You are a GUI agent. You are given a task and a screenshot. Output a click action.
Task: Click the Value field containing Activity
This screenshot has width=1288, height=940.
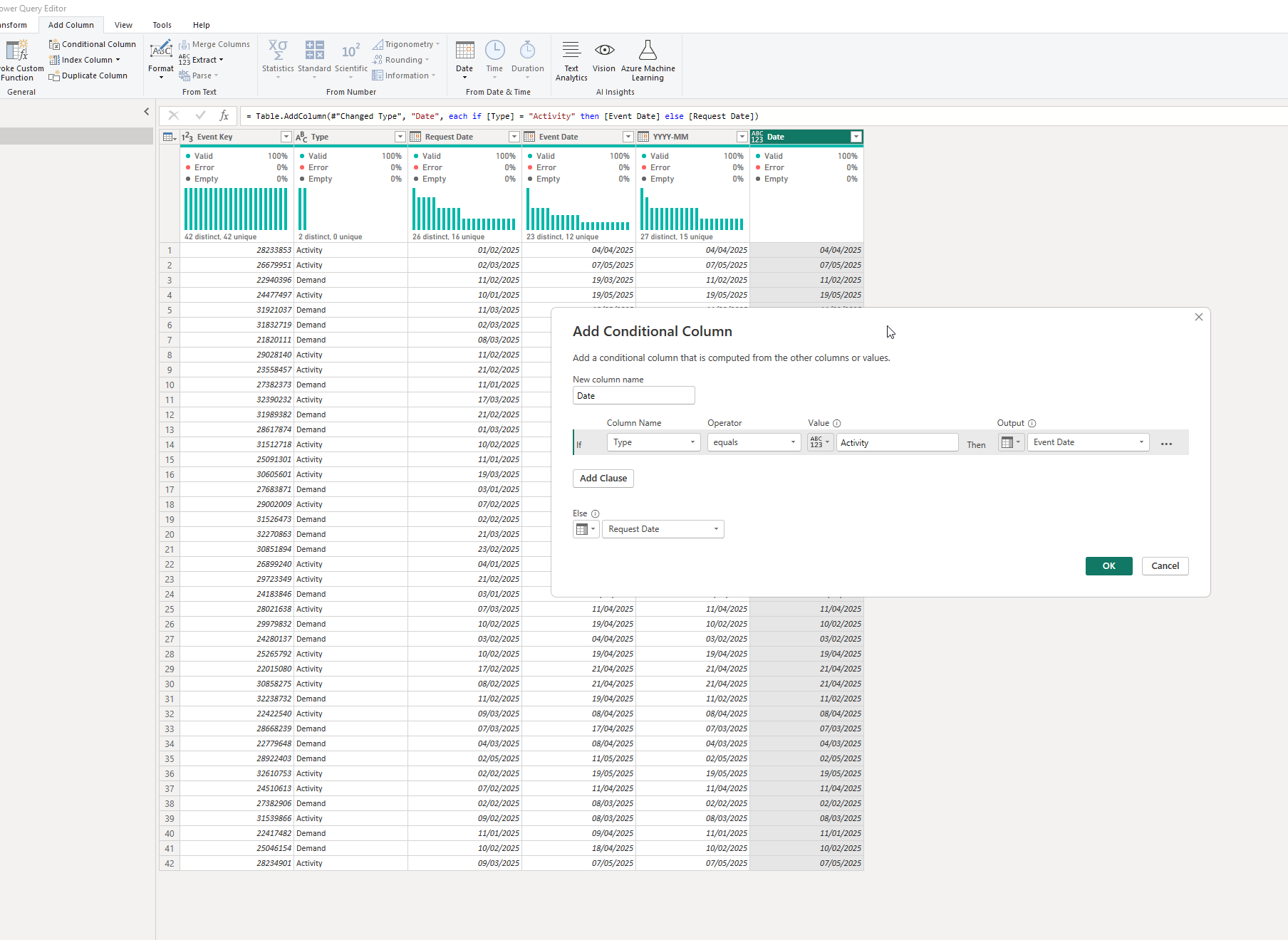point(897,442)
